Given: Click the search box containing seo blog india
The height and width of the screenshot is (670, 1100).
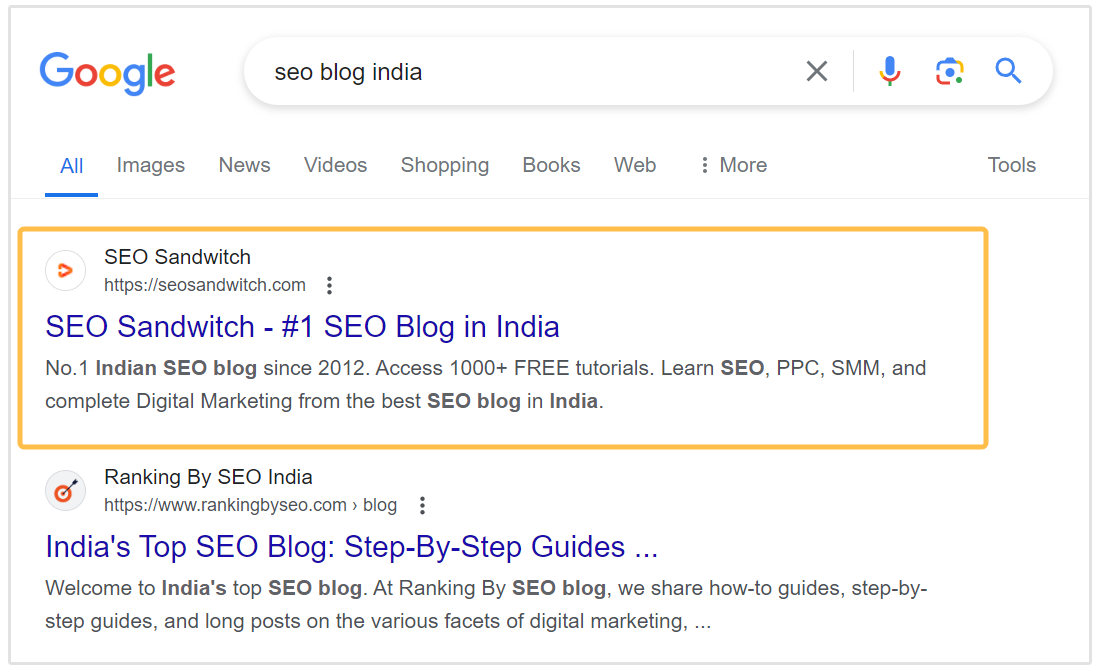Looking at the screenshot, I should [x=520, y=72].
